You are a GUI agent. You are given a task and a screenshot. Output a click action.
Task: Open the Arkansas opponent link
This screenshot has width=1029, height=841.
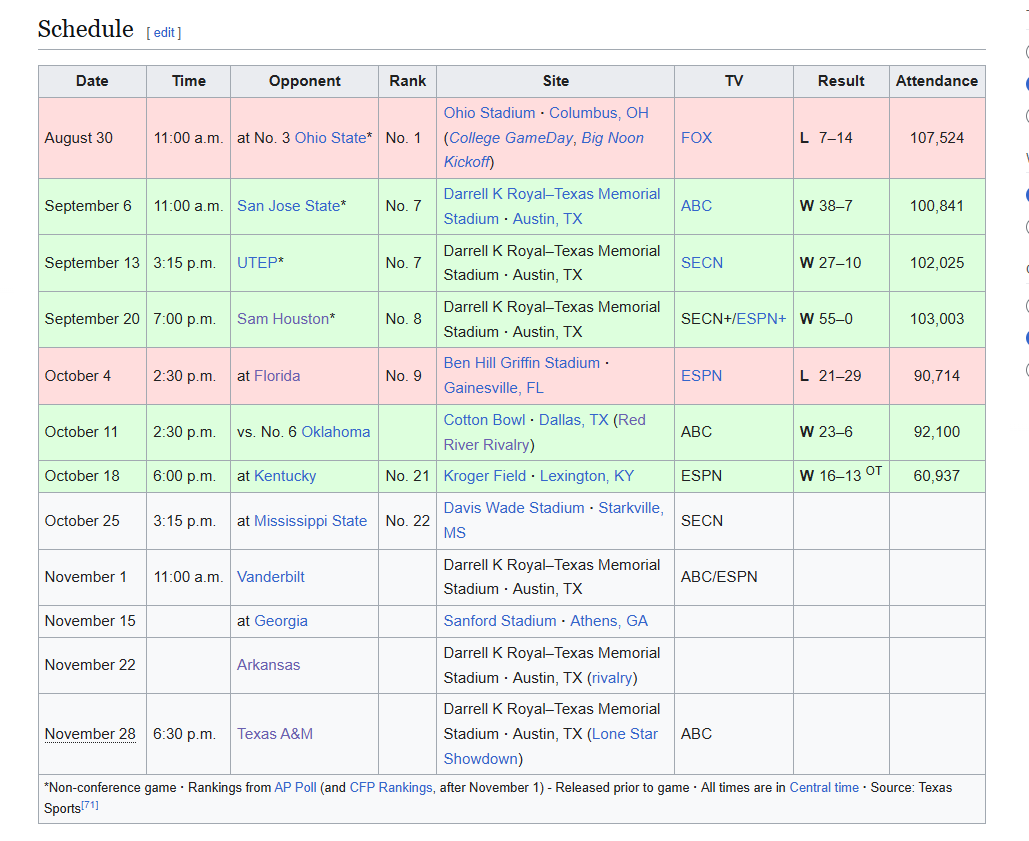pos(268,665)
